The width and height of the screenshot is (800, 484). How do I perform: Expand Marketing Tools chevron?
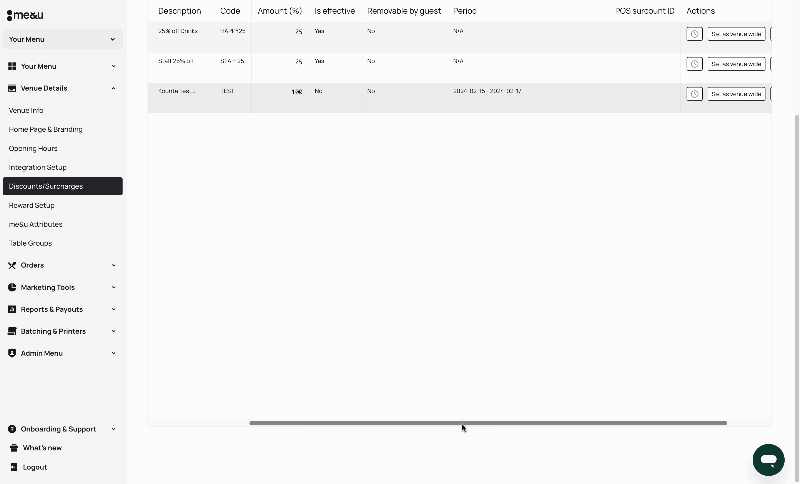[113, 287]
